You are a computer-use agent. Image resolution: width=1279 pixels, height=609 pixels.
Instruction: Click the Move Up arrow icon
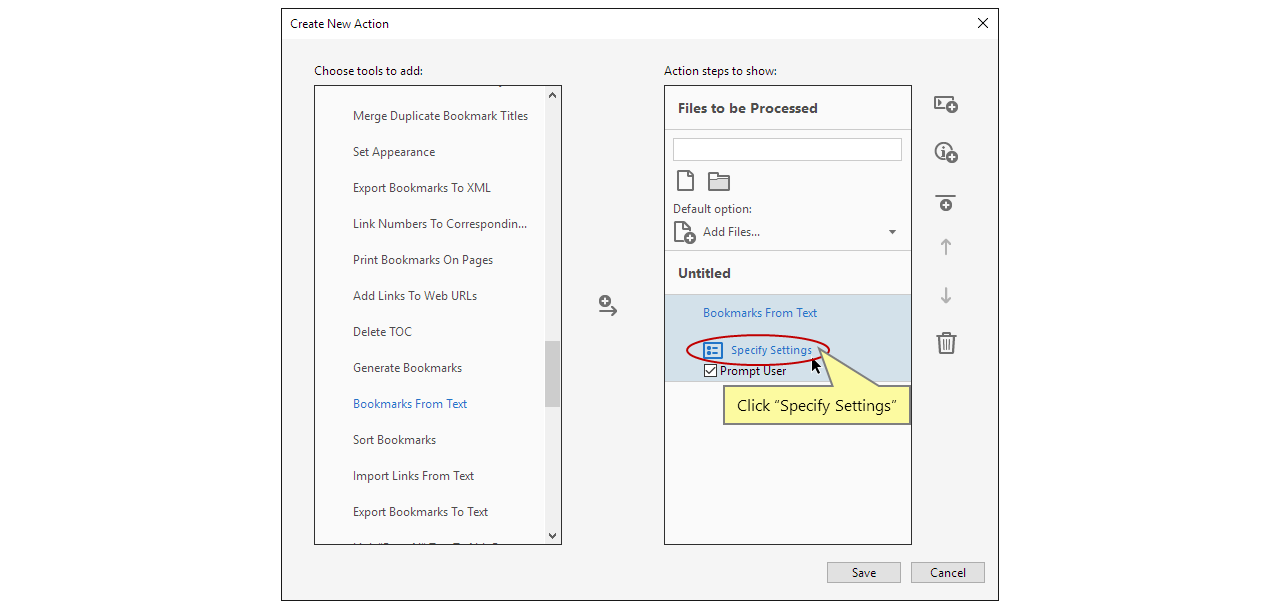pos(946,247)
